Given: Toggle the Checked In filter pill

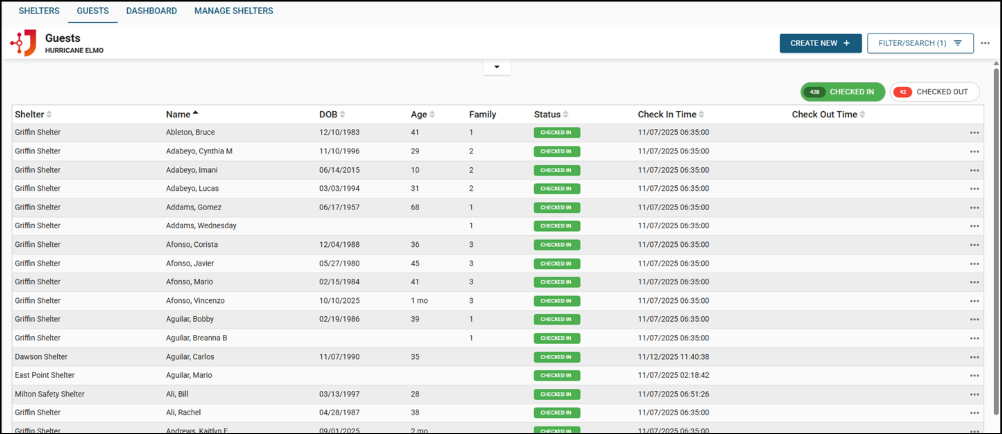Looking at the screenshot, I should pyautogui.click(x=842, y=92).
